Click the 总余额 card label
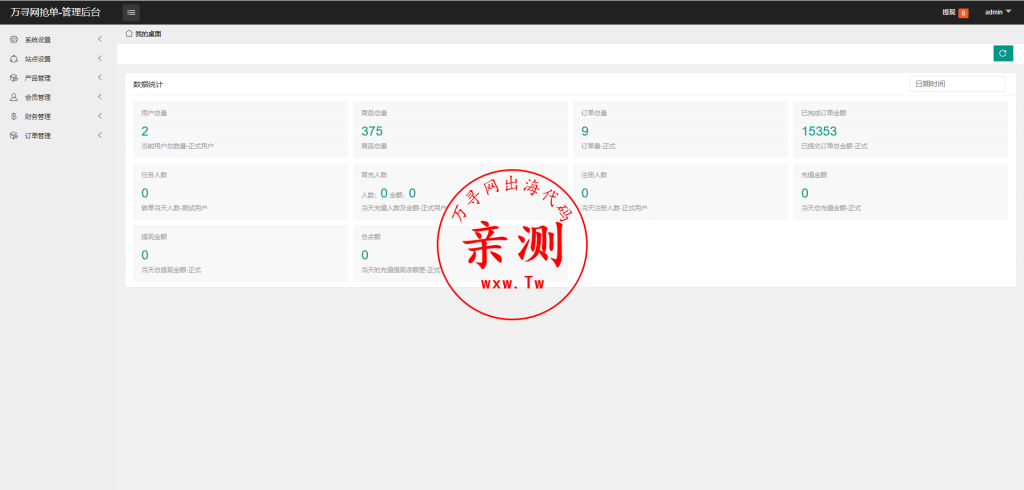The width and height of the screenshot is (1024, 490). pyautogui.click(x=371, y=237)
